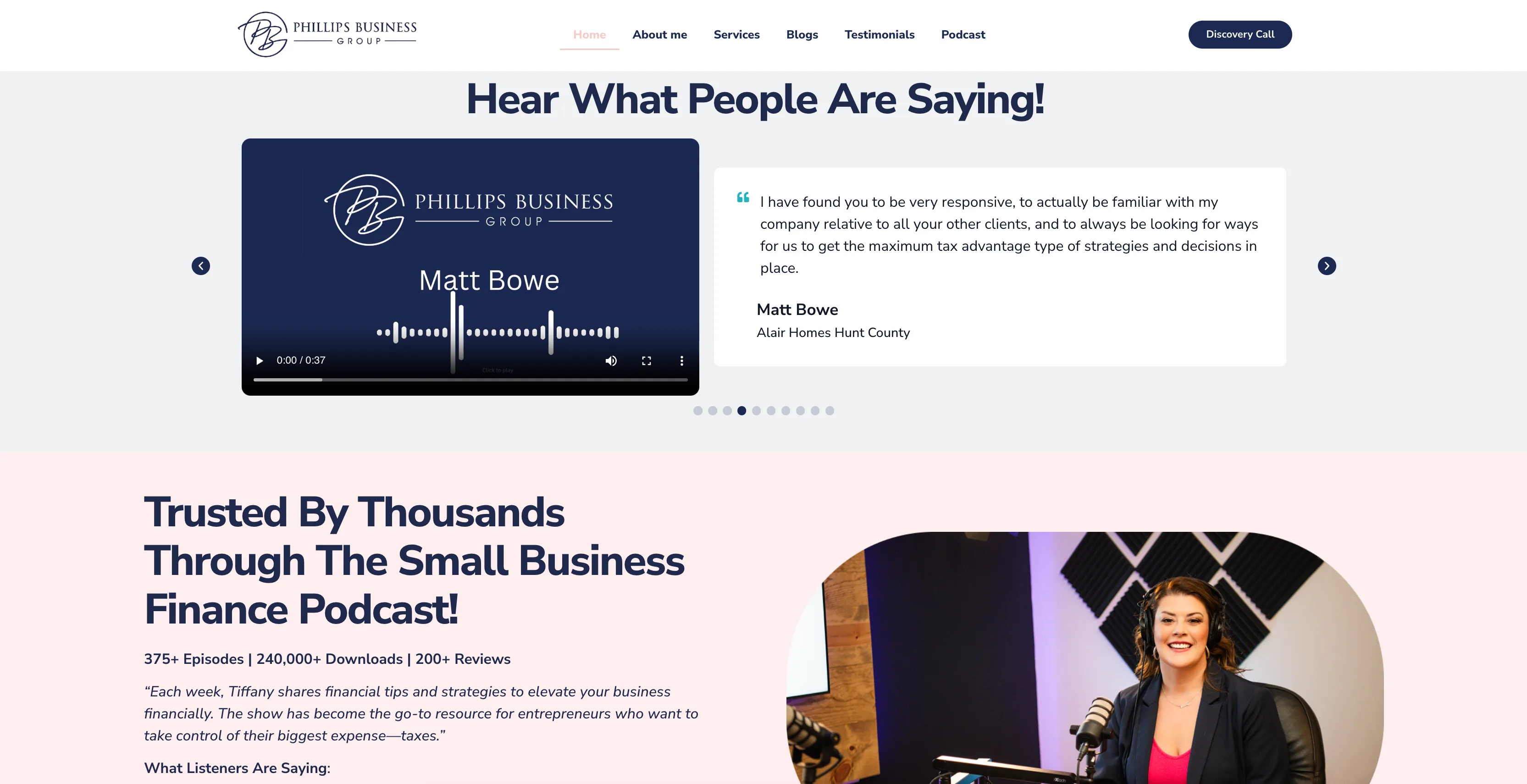Click the "Each week, Tiffany shares" quote paragraph

(421, 713)
